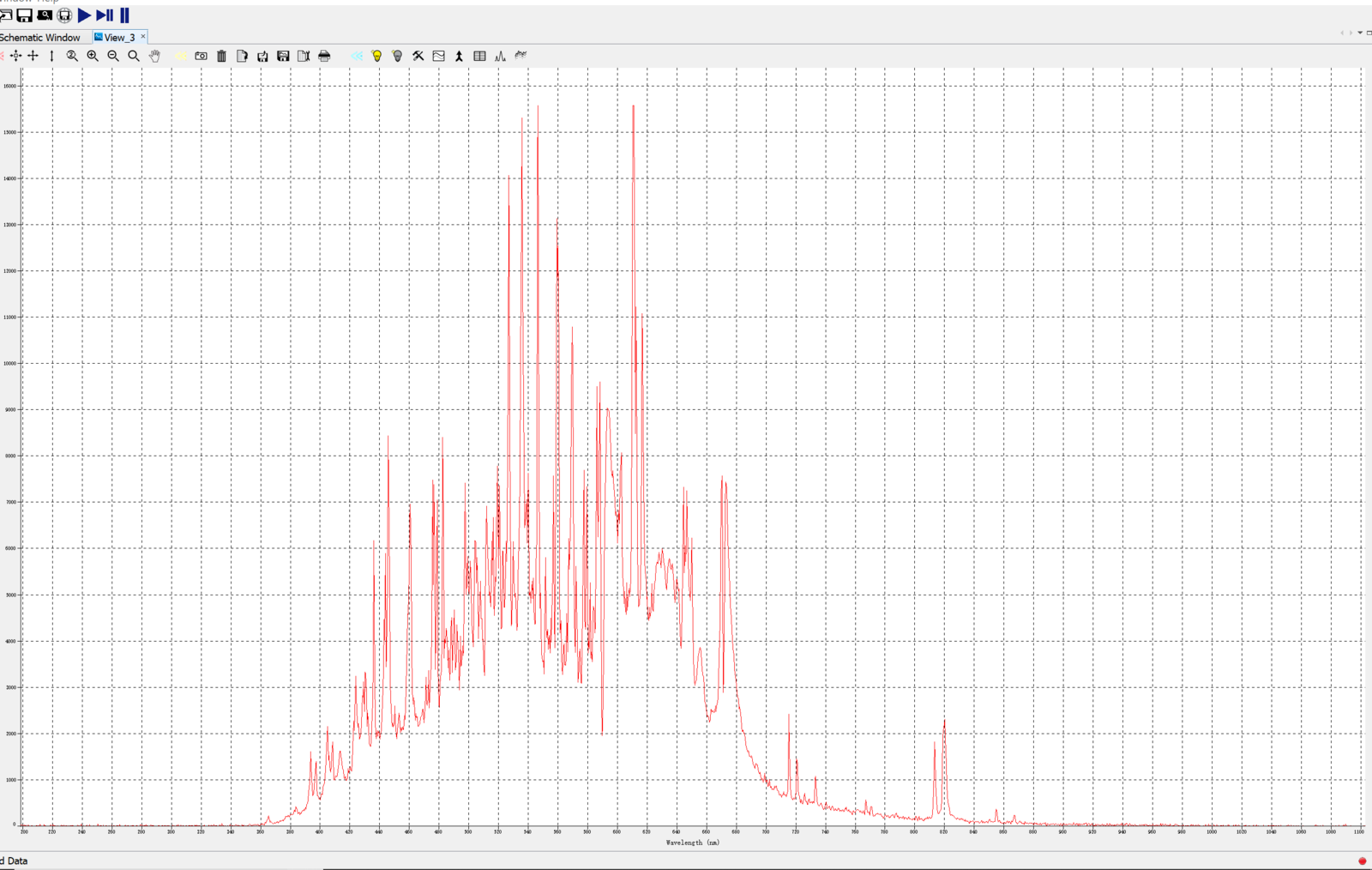Open the data table grid icon
Viewport: 1372px width, 870px height.
(479, 56)
